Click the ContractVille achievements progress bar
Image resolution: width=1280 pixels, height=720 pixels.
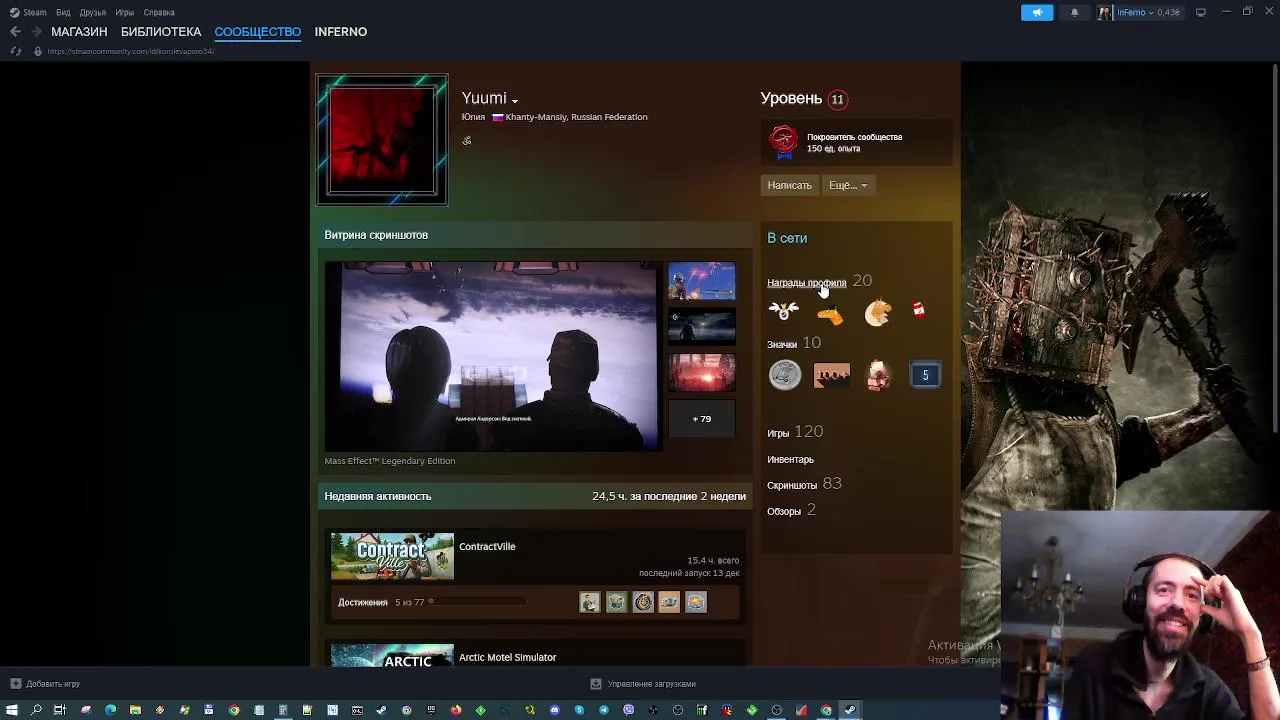click(x=477, y=602)
